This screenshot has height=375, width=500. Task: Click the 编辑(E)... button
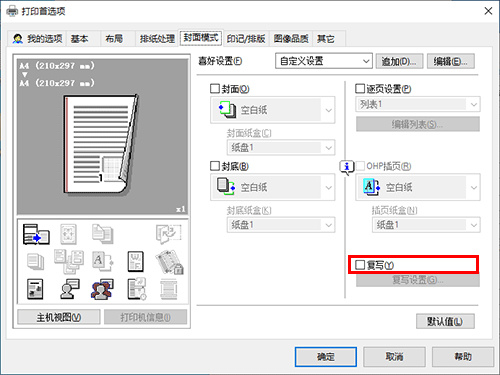pos(451,61)
